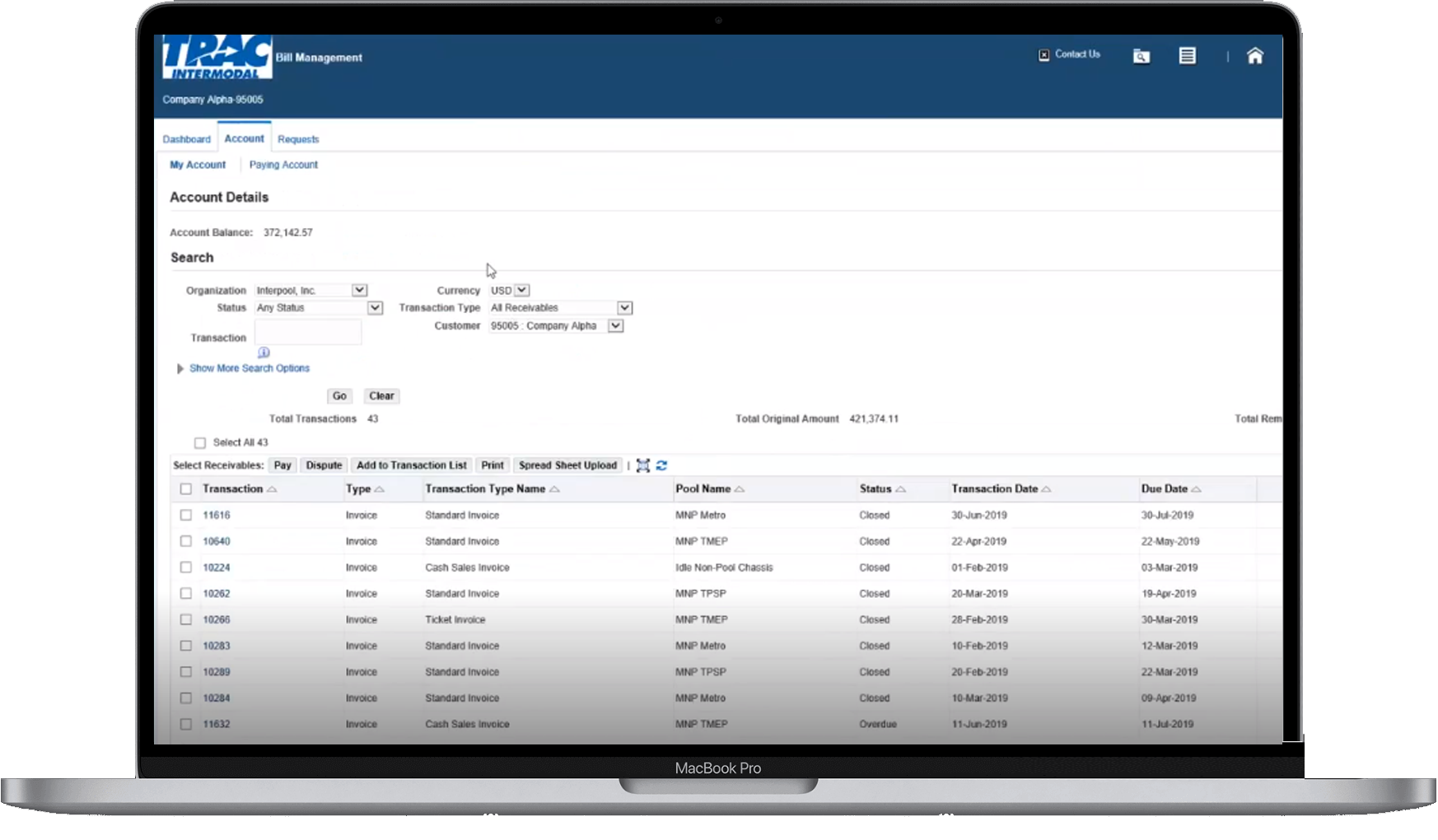Click inside the Transaction input field

(x=308, y=331)
